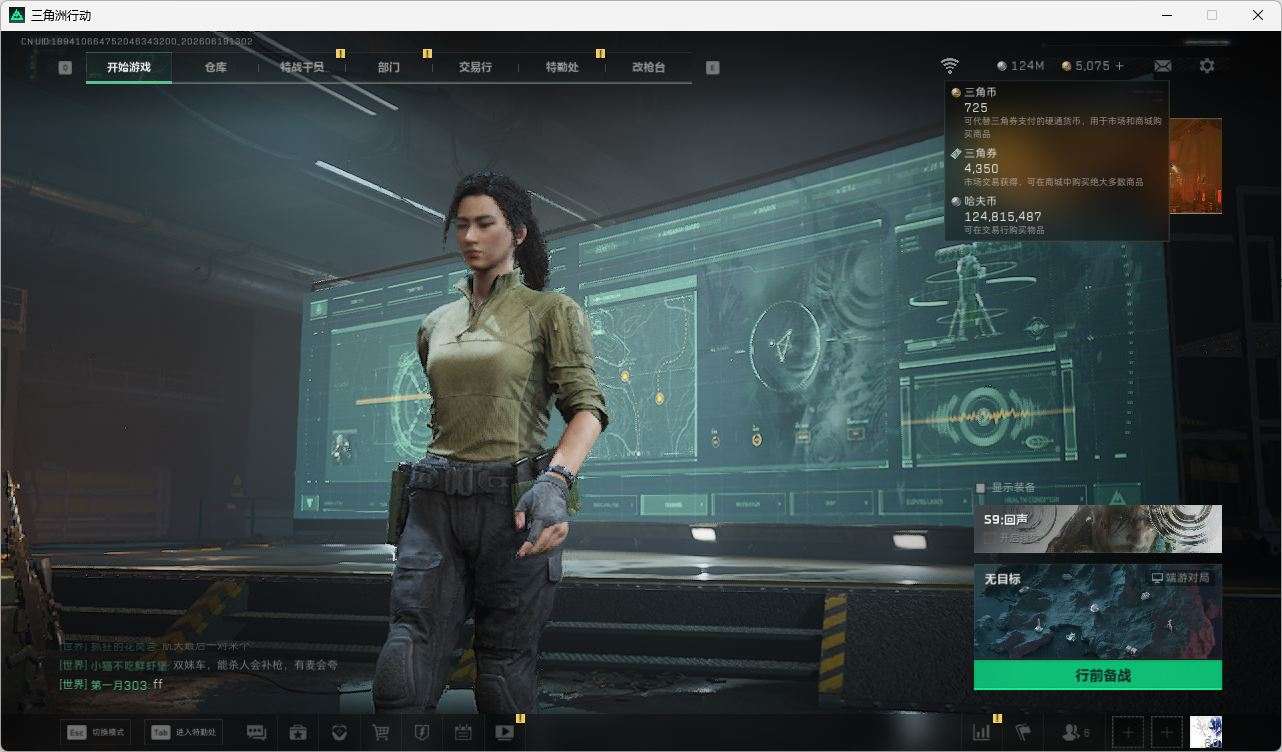
Task: Click the 端游对局 mode button
Action: pyautogui.click(x=1180, y=578)
